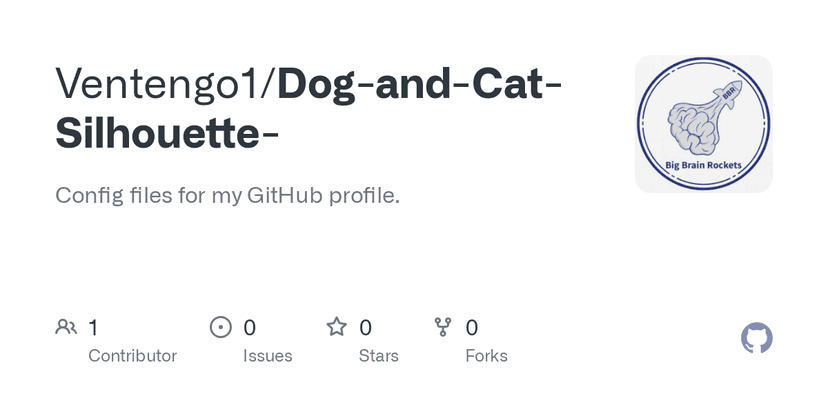
Task: Click the Stars star icon
Action: tap(336, 327)
